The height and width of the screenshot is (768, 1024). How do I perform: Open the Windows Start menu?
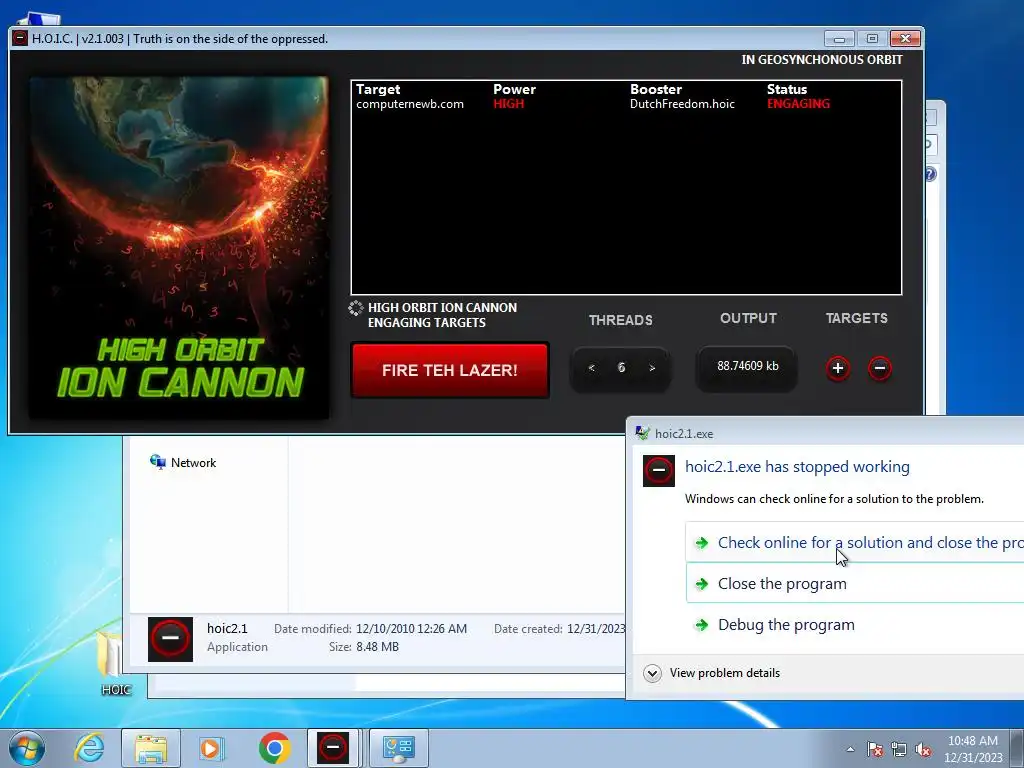pyautogui.click(x=27, y=748)
